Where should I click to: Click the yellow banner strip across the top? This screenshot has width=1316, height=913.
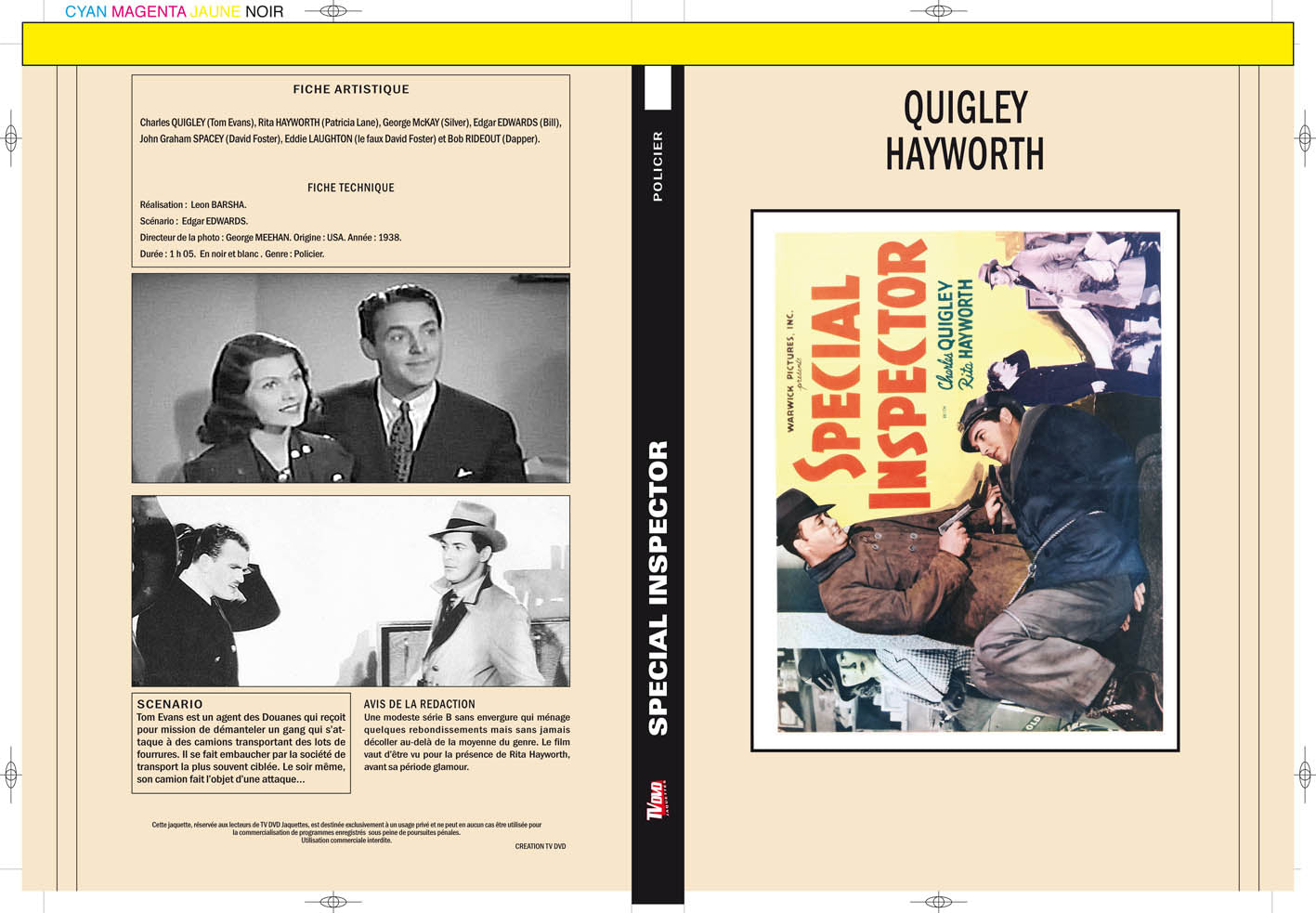click(x=658, y=44)
